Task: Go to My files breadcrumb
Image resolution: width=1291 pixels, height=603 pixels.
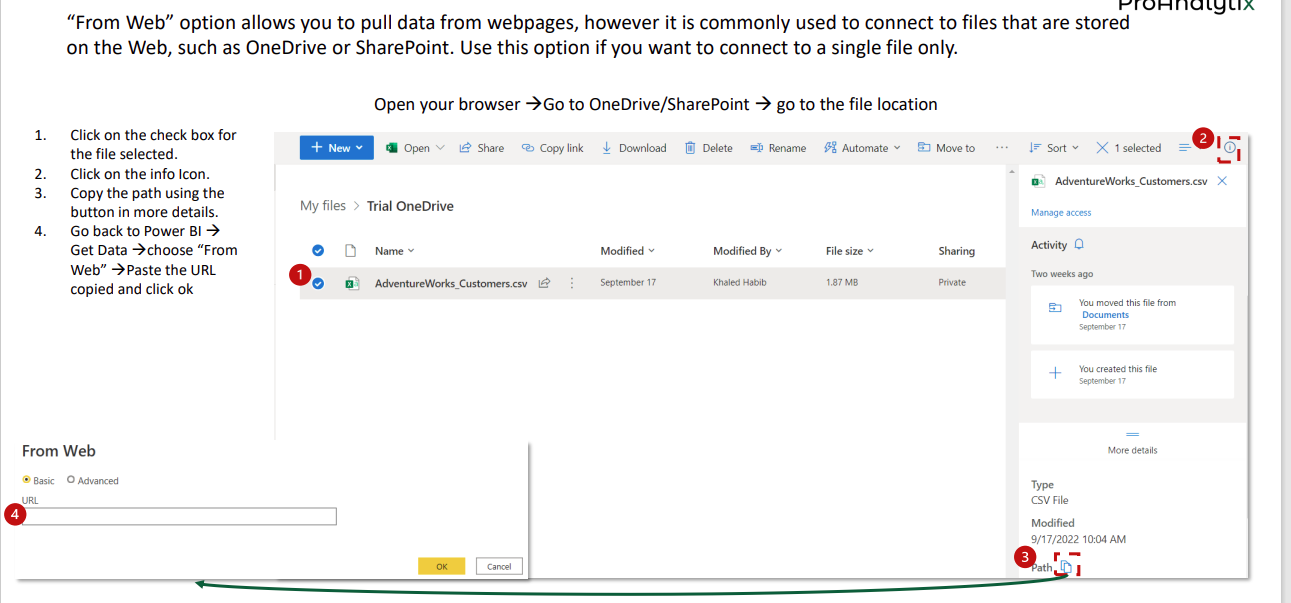Action: 323,206
